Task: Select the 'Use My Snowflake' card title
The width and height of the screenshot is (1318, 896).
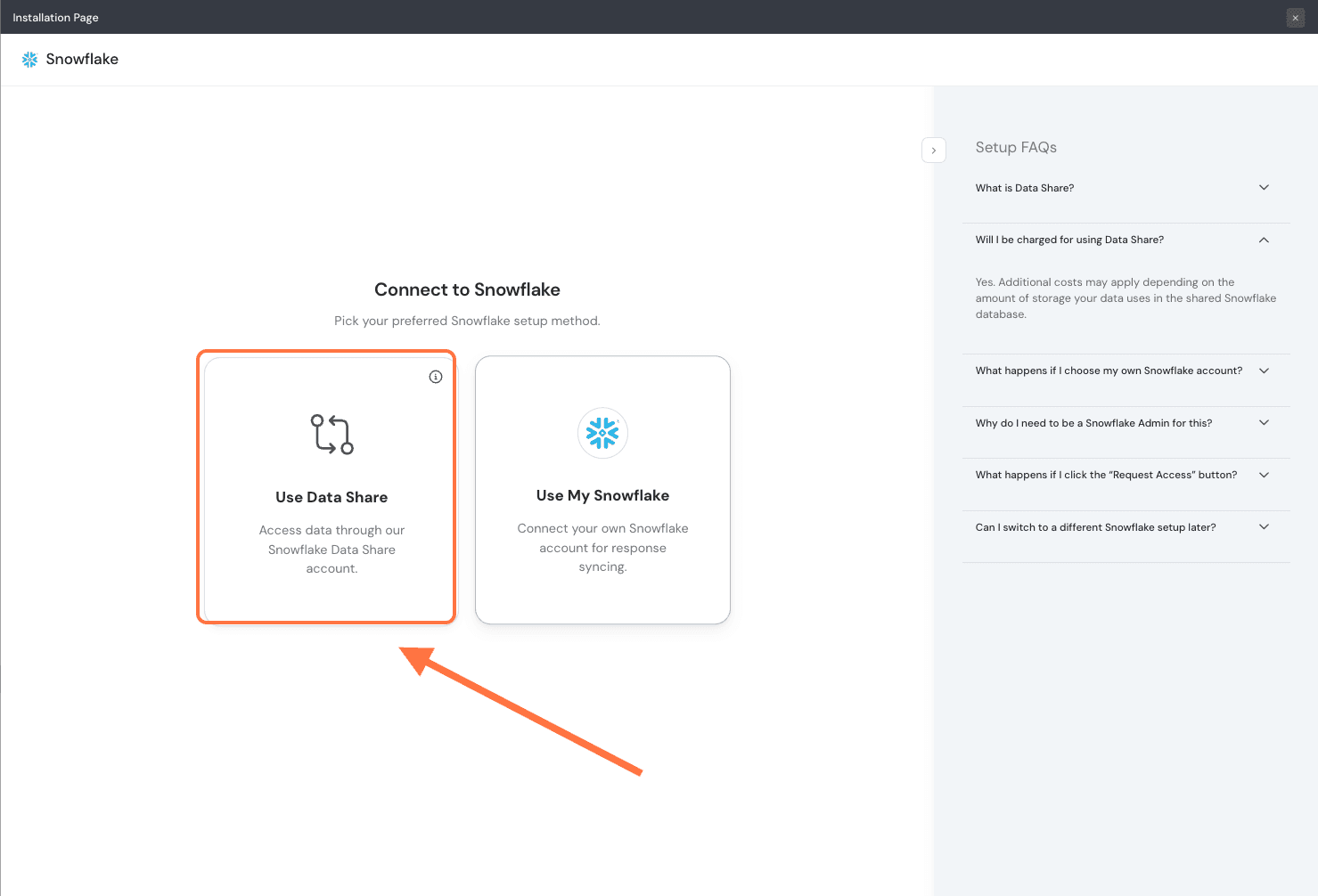Action: pyautogui.click(x=602, y=495)
